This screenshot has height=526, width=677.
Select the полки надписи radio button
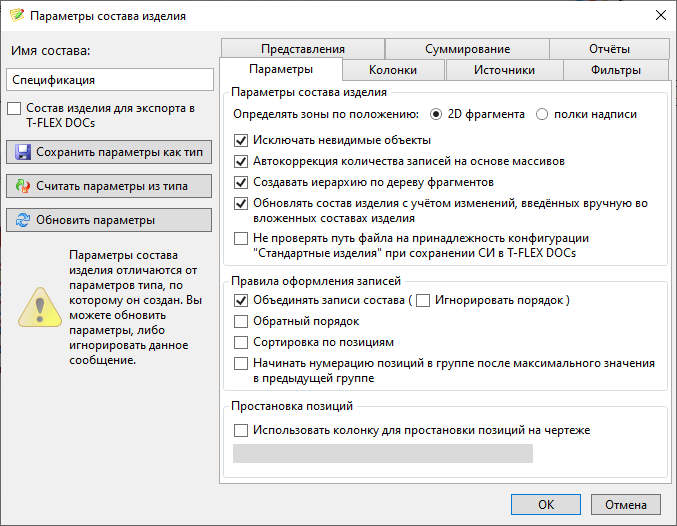pos(542,114)
